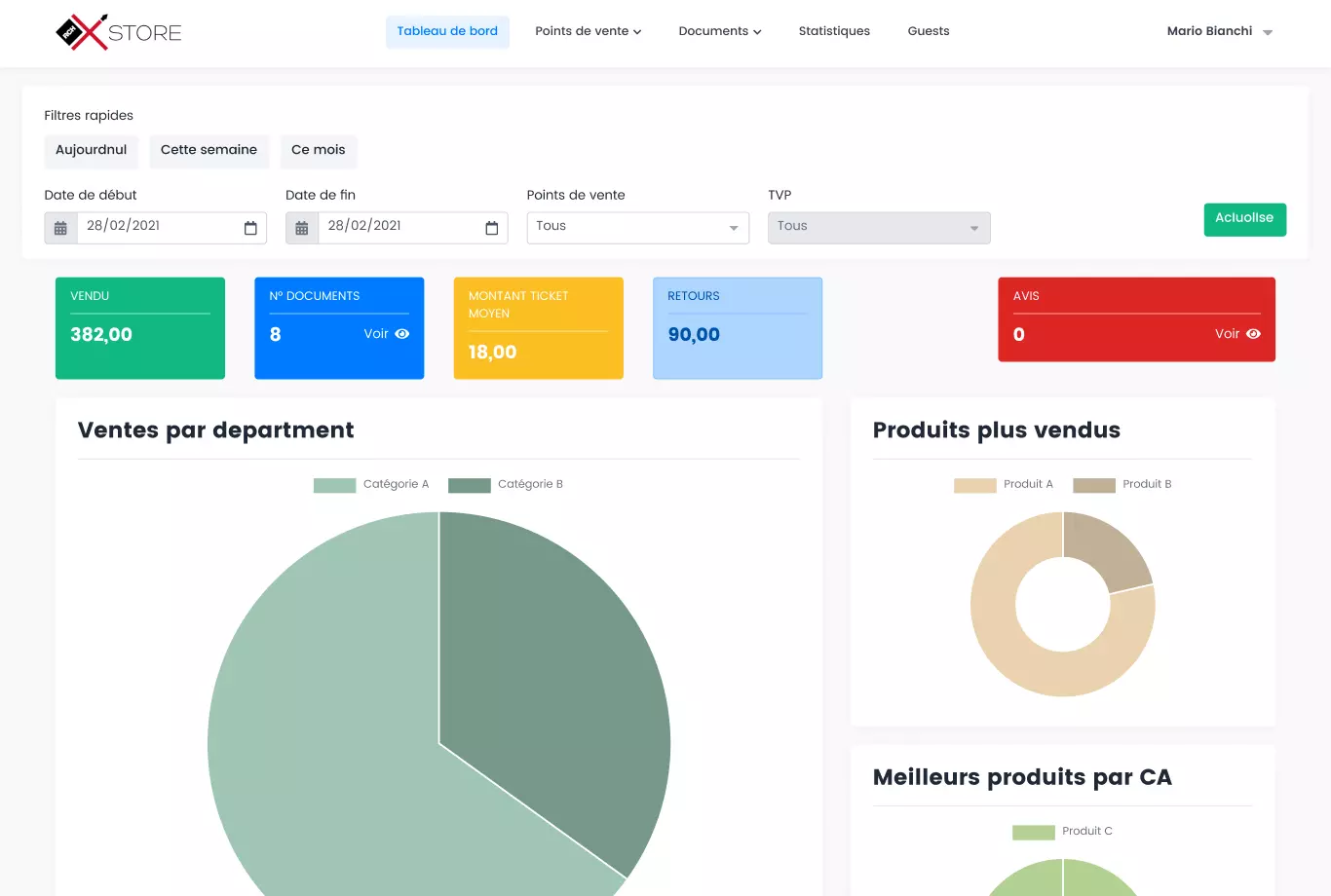Image resolution: width=1331 pixels, height=896 pixels.
Task: Click eye icon in N° Documents card
Action: click(402, 334)
